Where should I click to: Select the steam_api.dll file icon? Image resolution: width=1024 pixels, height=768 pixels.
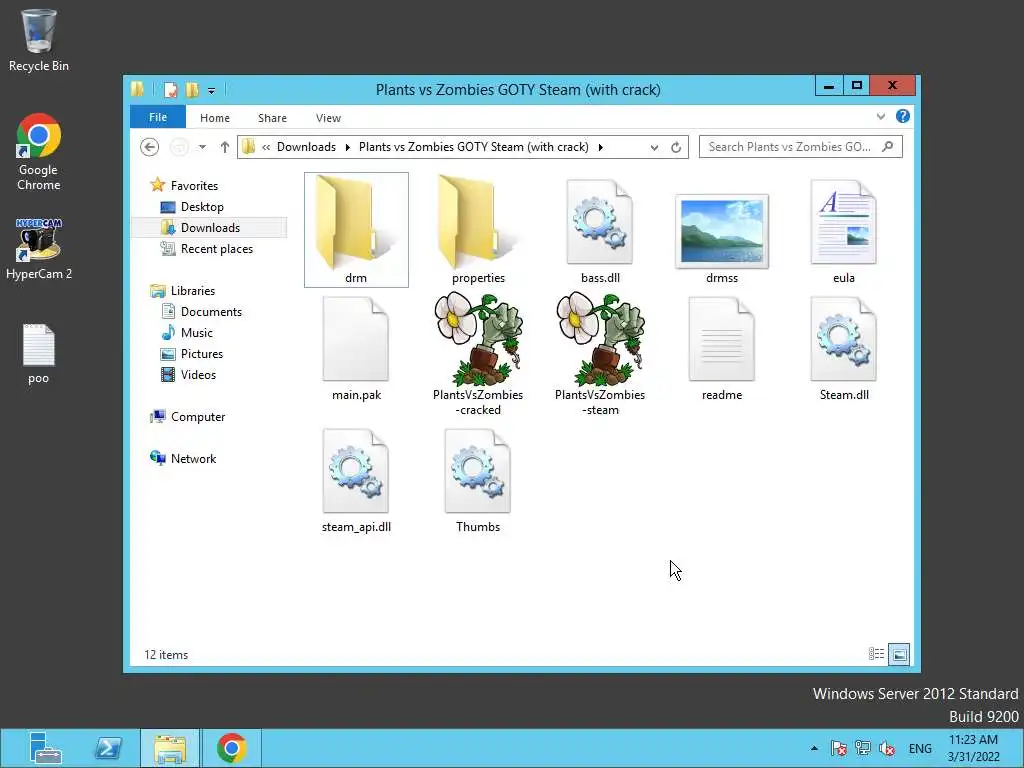click(x=356, y=471)
